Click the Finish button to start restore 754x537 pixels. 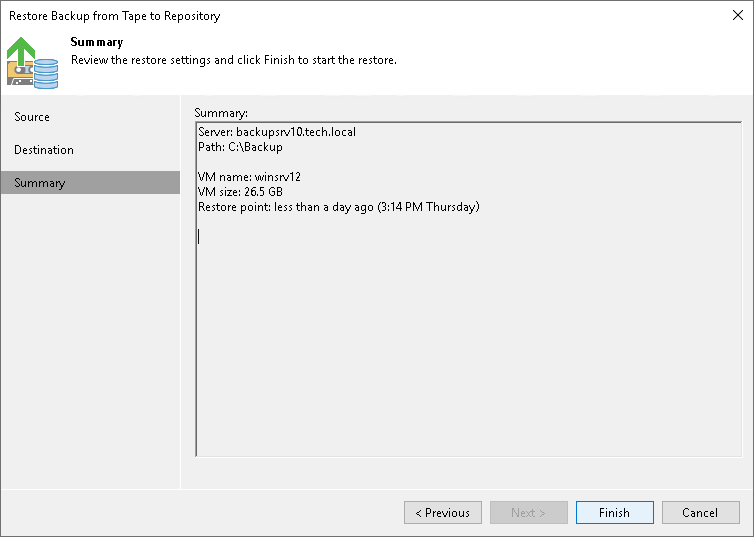coord(614,512)
